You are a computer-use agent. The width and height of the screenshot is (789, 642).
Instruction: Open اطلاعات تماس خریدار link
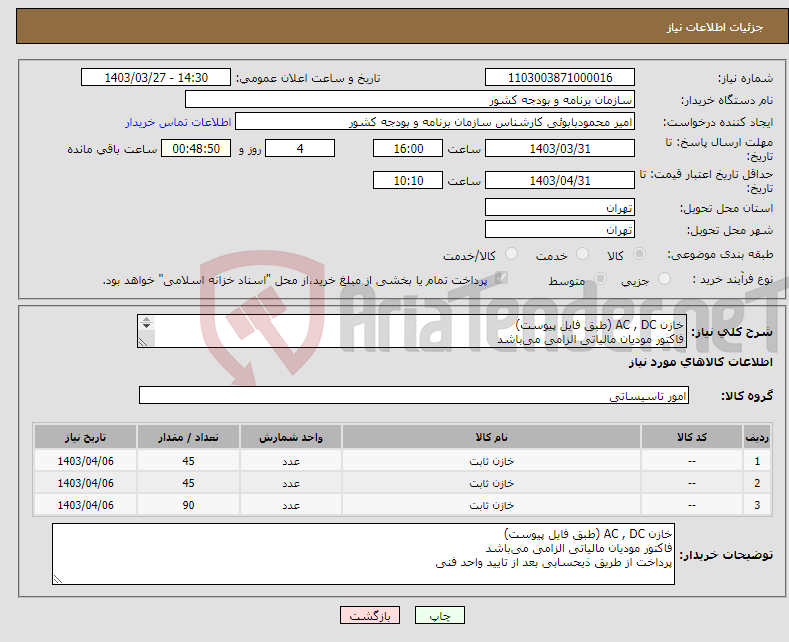tap(178, 122)
